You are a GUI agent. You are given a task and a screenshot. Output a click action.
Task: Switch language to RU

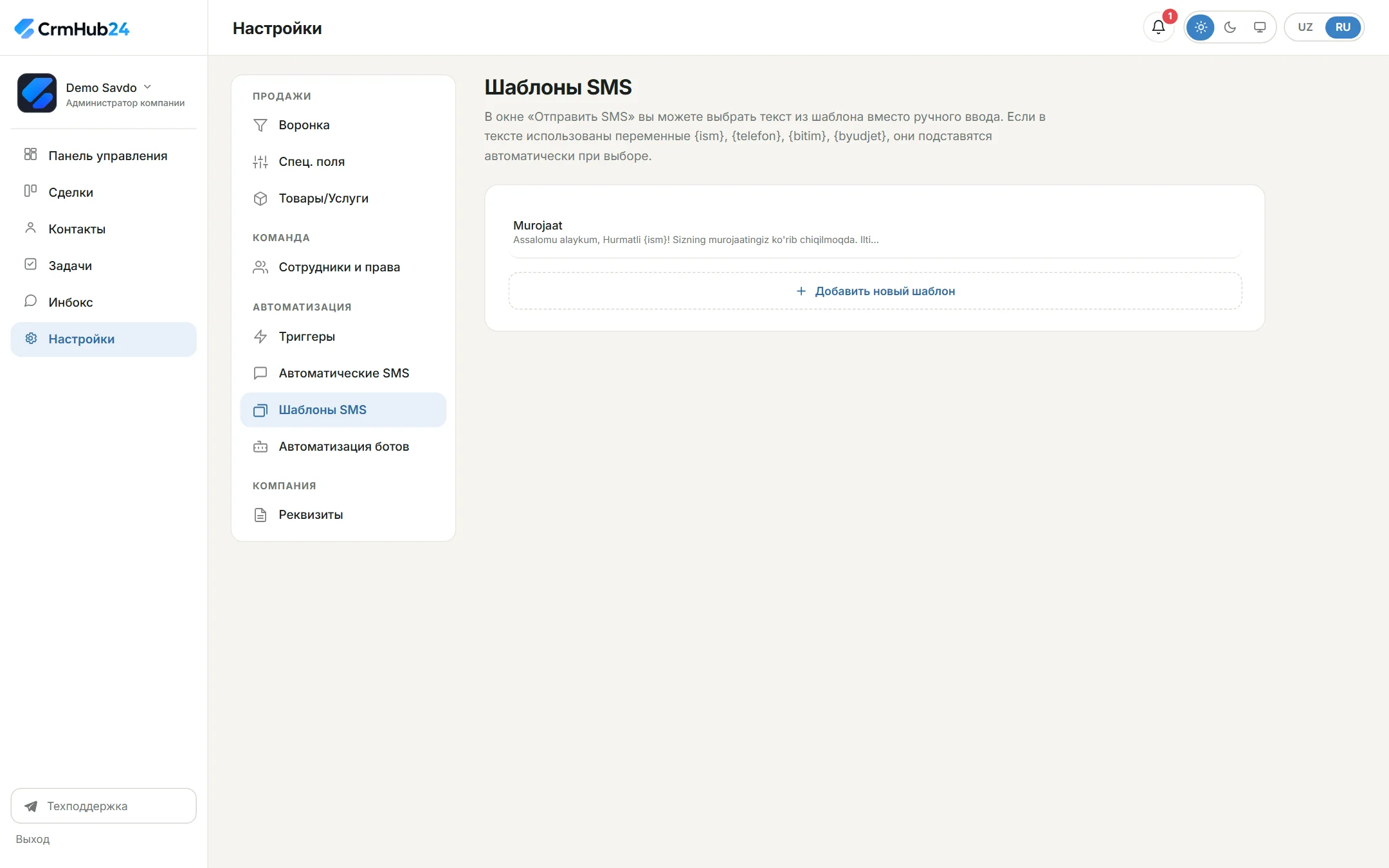point(1343,27)
